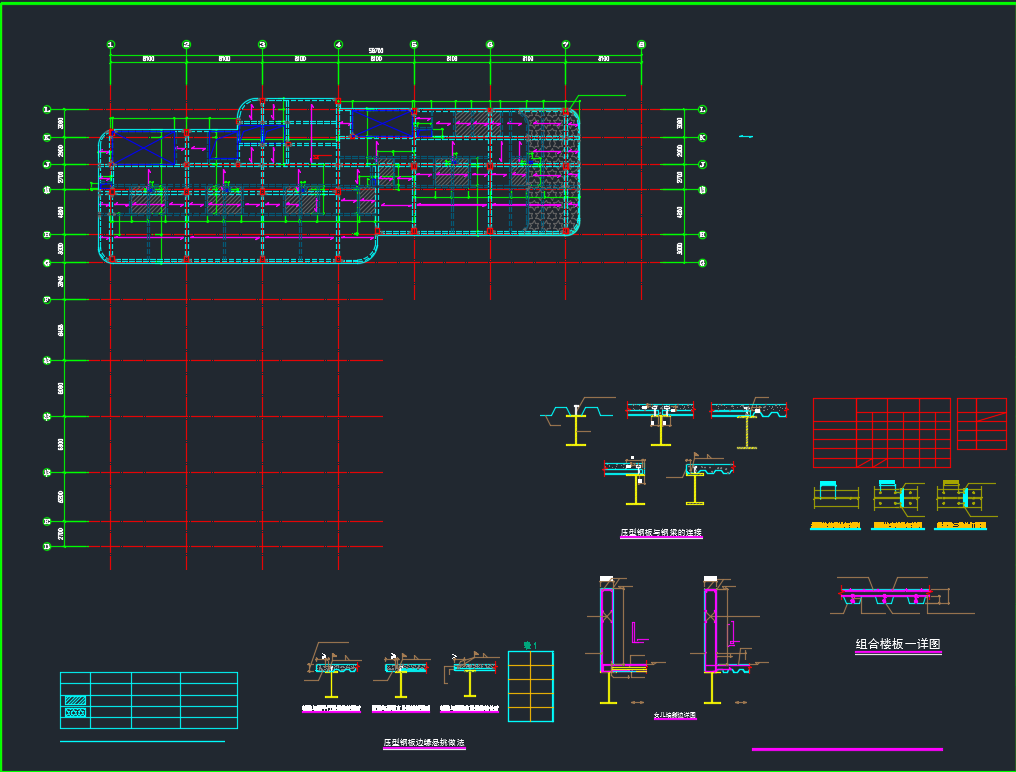Select grid axis bubble 3 above the plan

(262, 45)
